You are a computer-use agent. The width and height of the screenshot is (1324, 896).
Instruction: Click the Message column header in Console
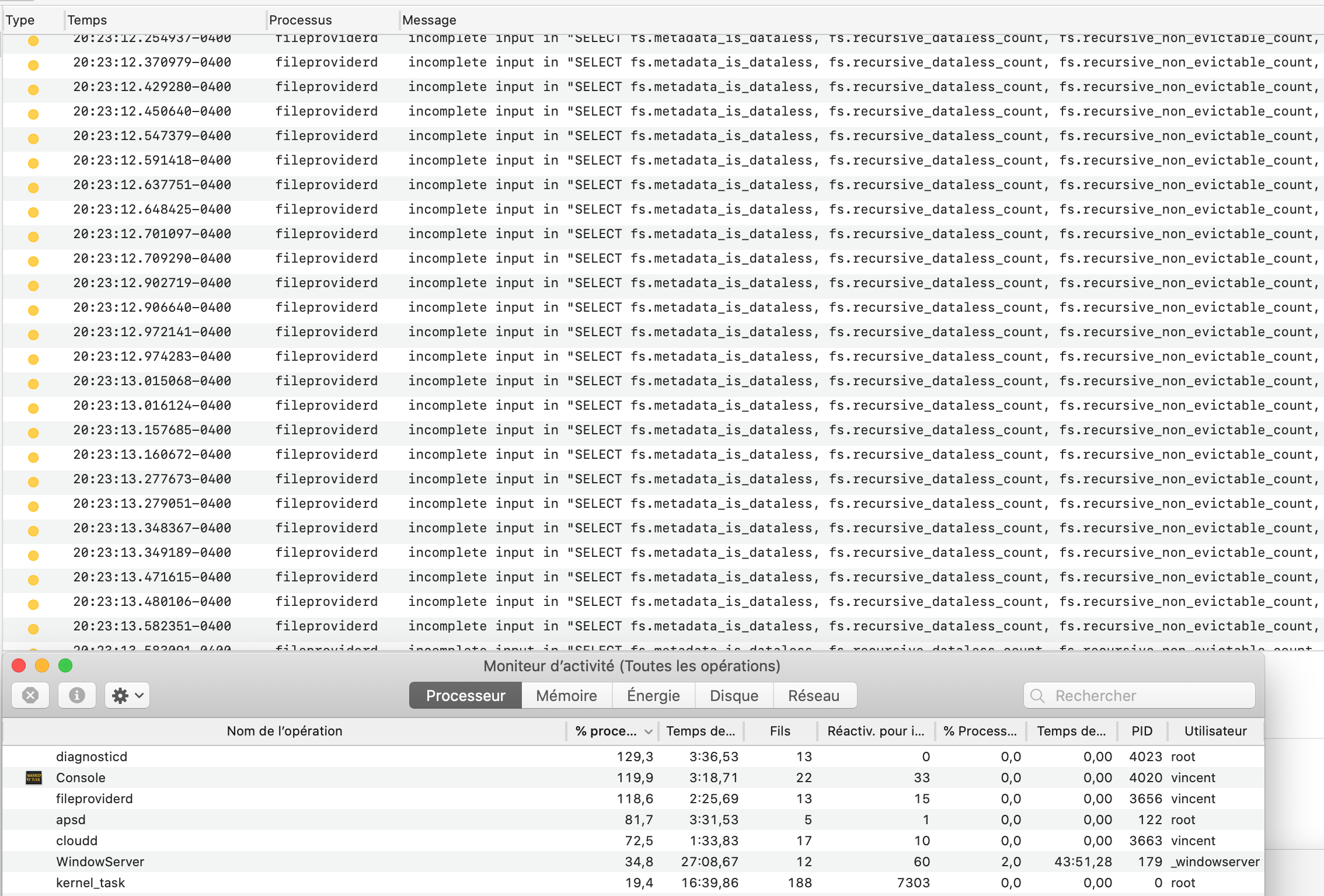click(x=430, y=20)
